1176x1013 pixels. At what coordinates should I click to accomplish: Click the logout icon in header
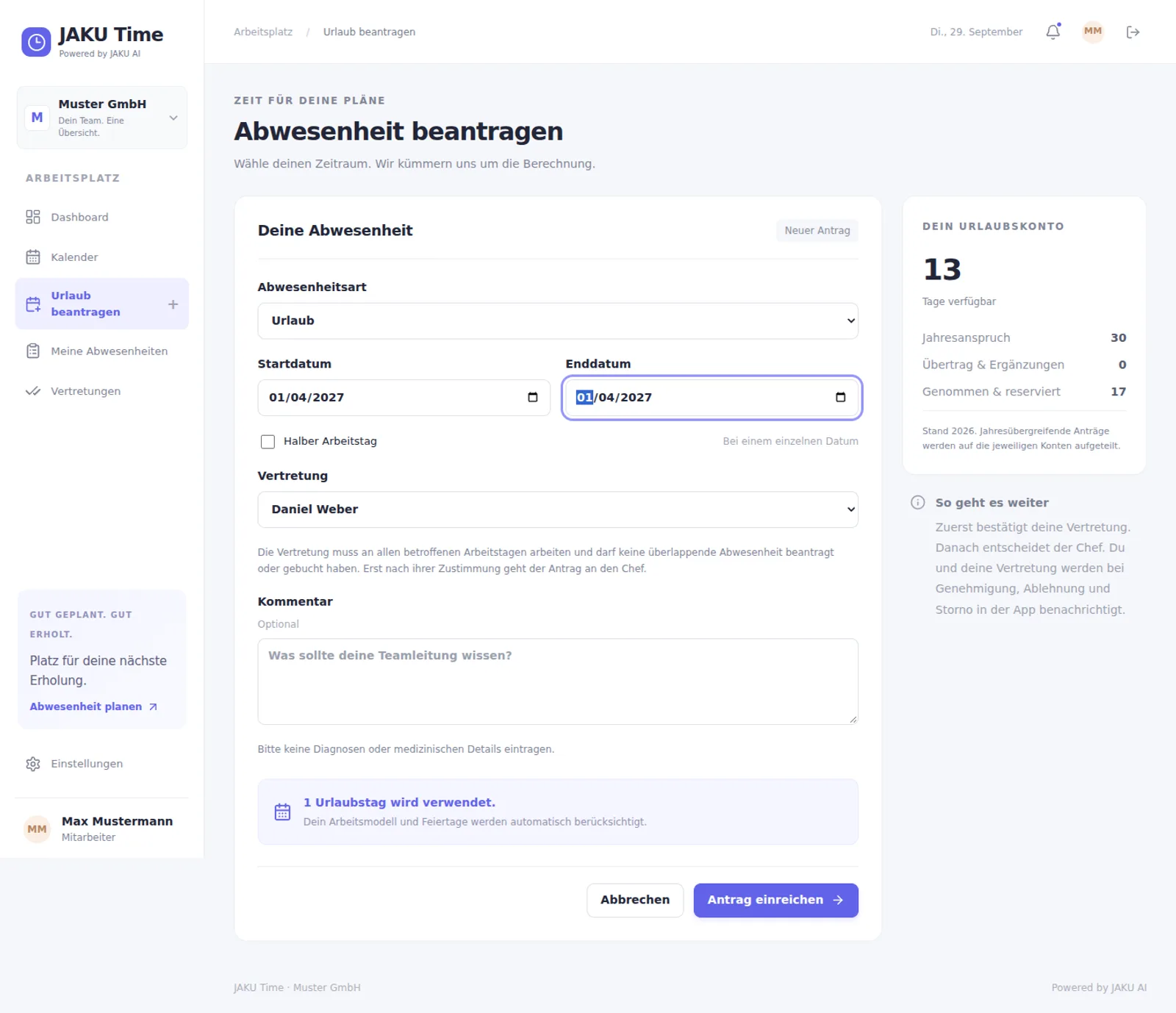coord(1133,32)
